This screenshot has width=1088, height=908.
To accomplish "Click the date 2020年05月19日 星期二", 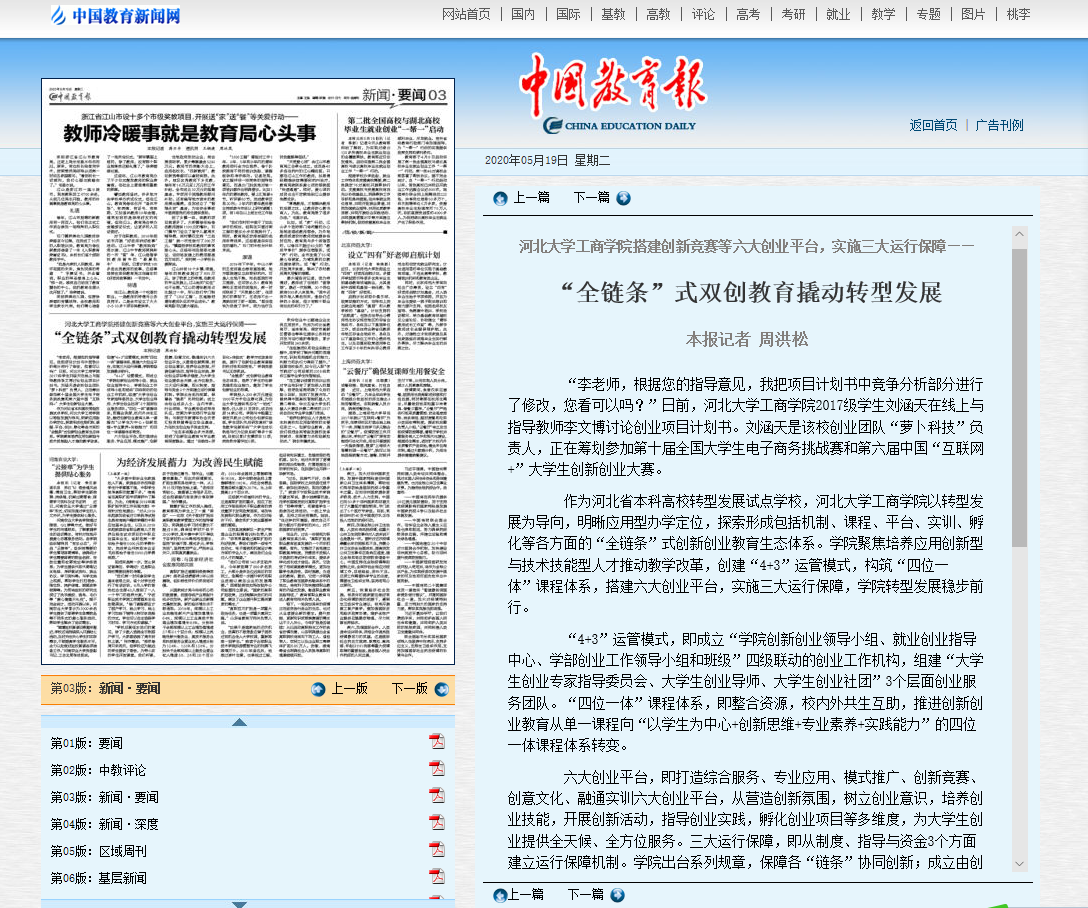I will click(x=547, y=161).
